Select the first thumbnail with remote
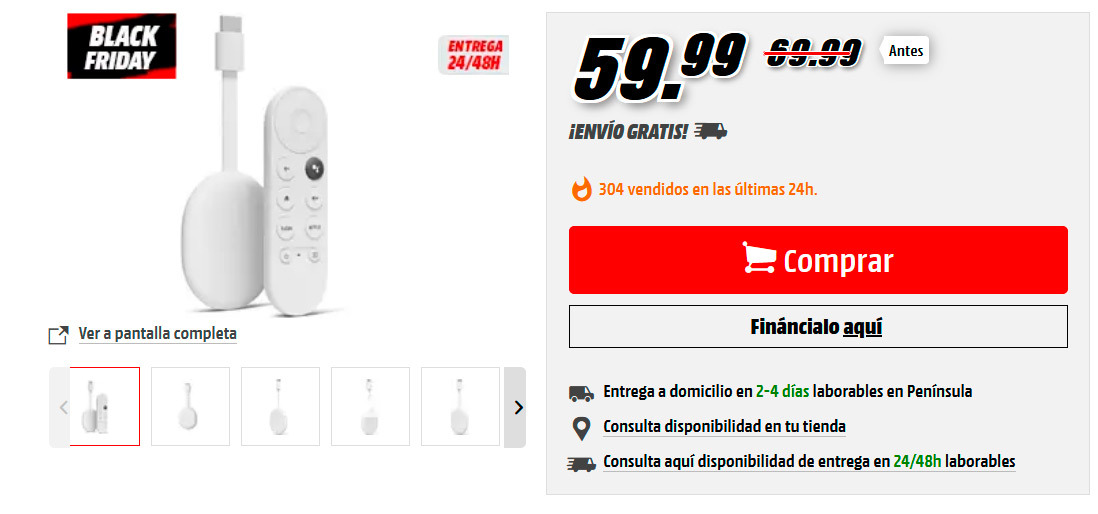This screenshot has width=1098, height=514. click(x=104, y=407)
